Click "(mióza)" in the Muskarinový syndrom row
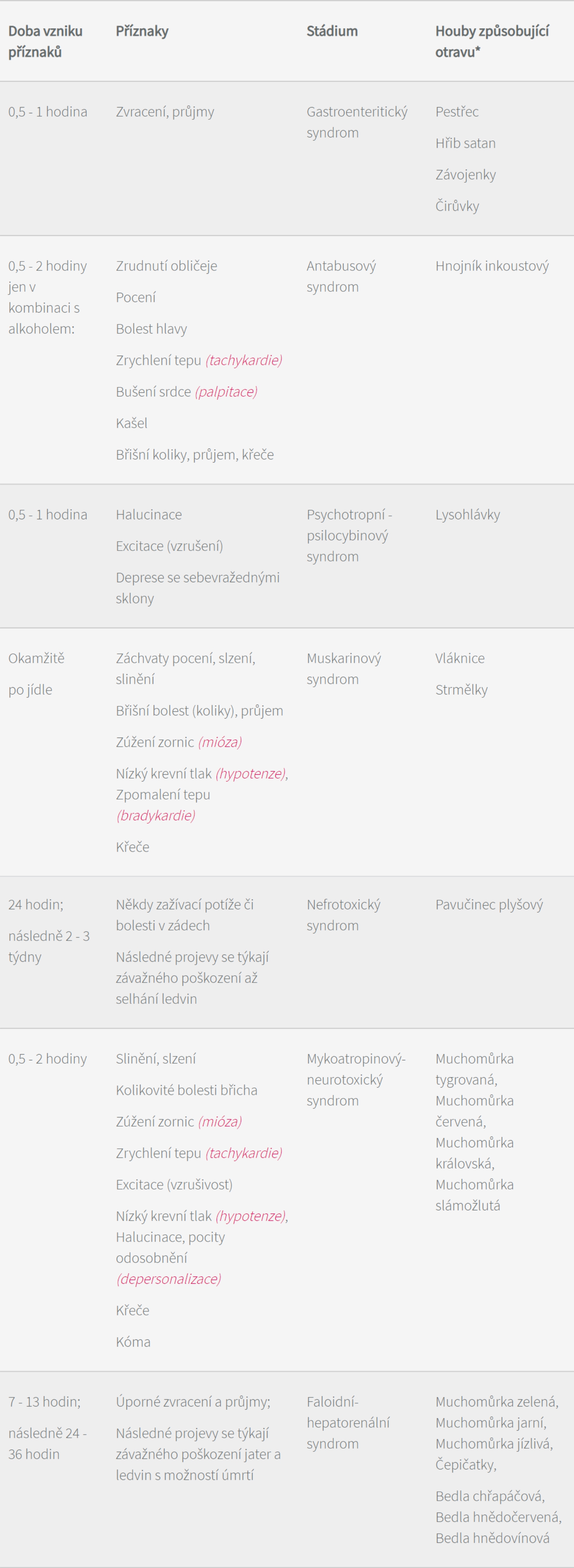Viewport: 574px width, 1568px height. point(220,742)
